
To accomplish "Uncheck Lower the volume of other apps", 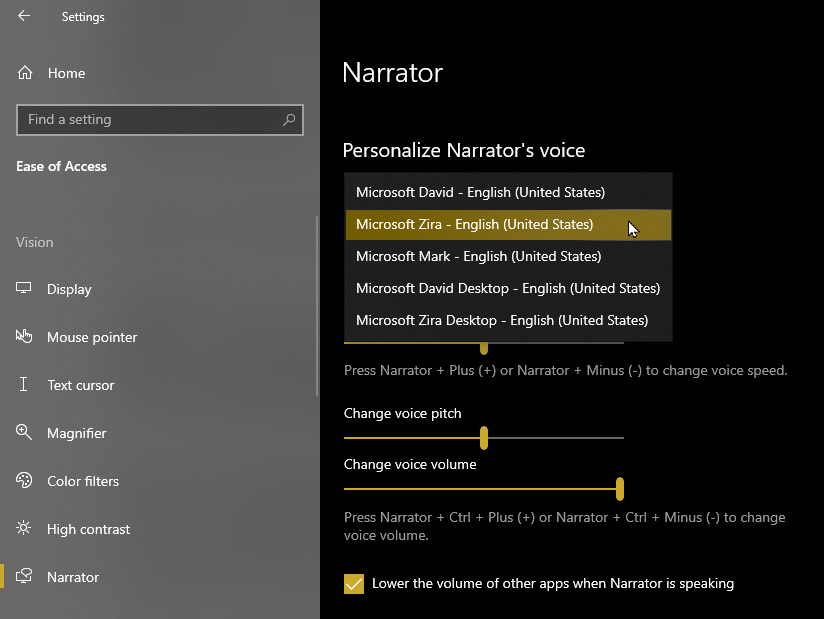I will (x=354, y=584).
